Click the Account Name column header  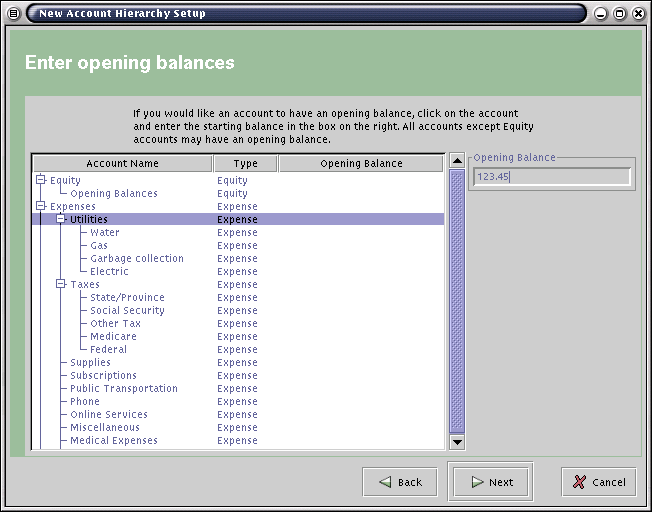tap(122, 163)
